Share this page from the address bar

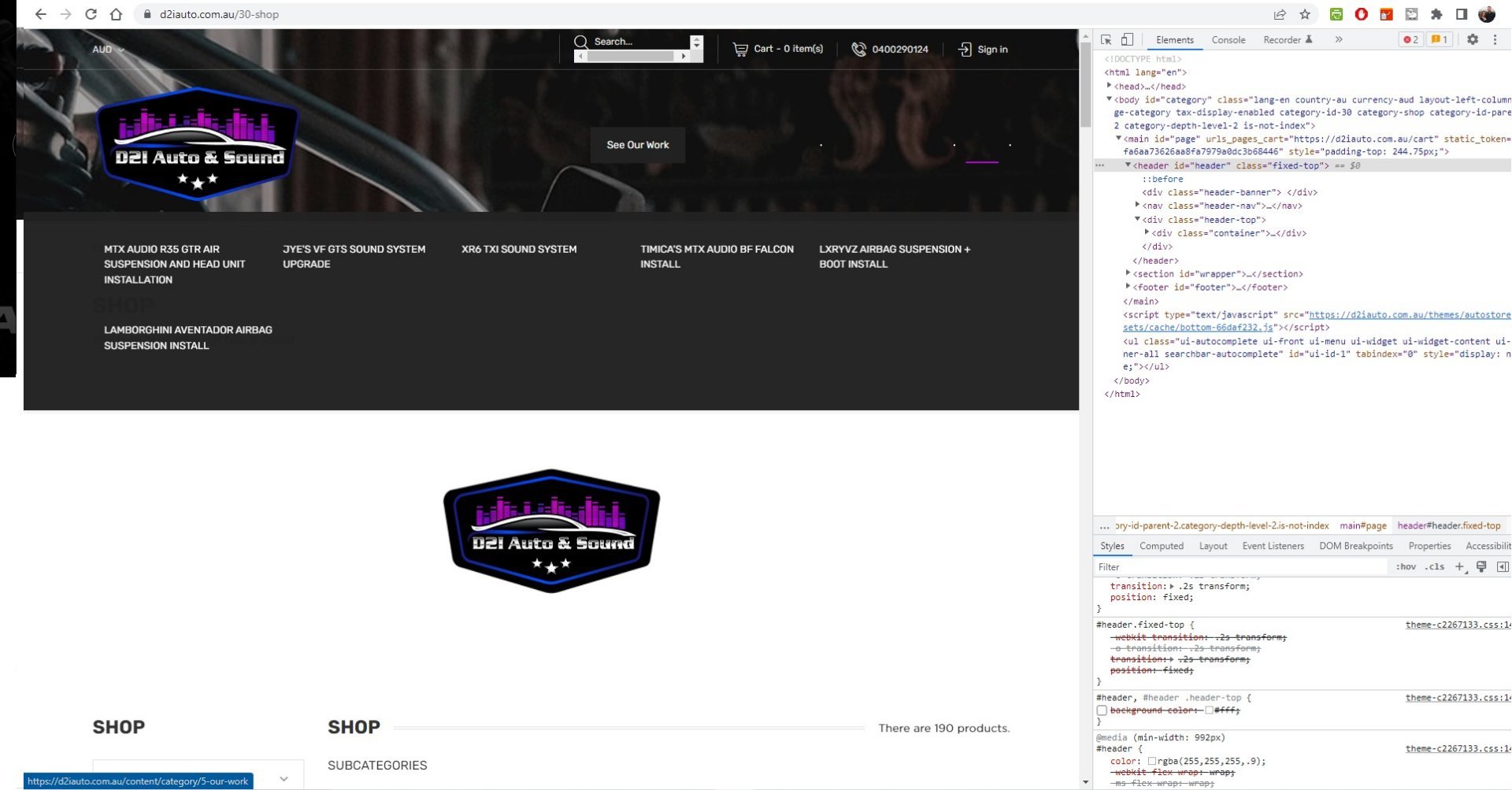[x=1280, y=14]
